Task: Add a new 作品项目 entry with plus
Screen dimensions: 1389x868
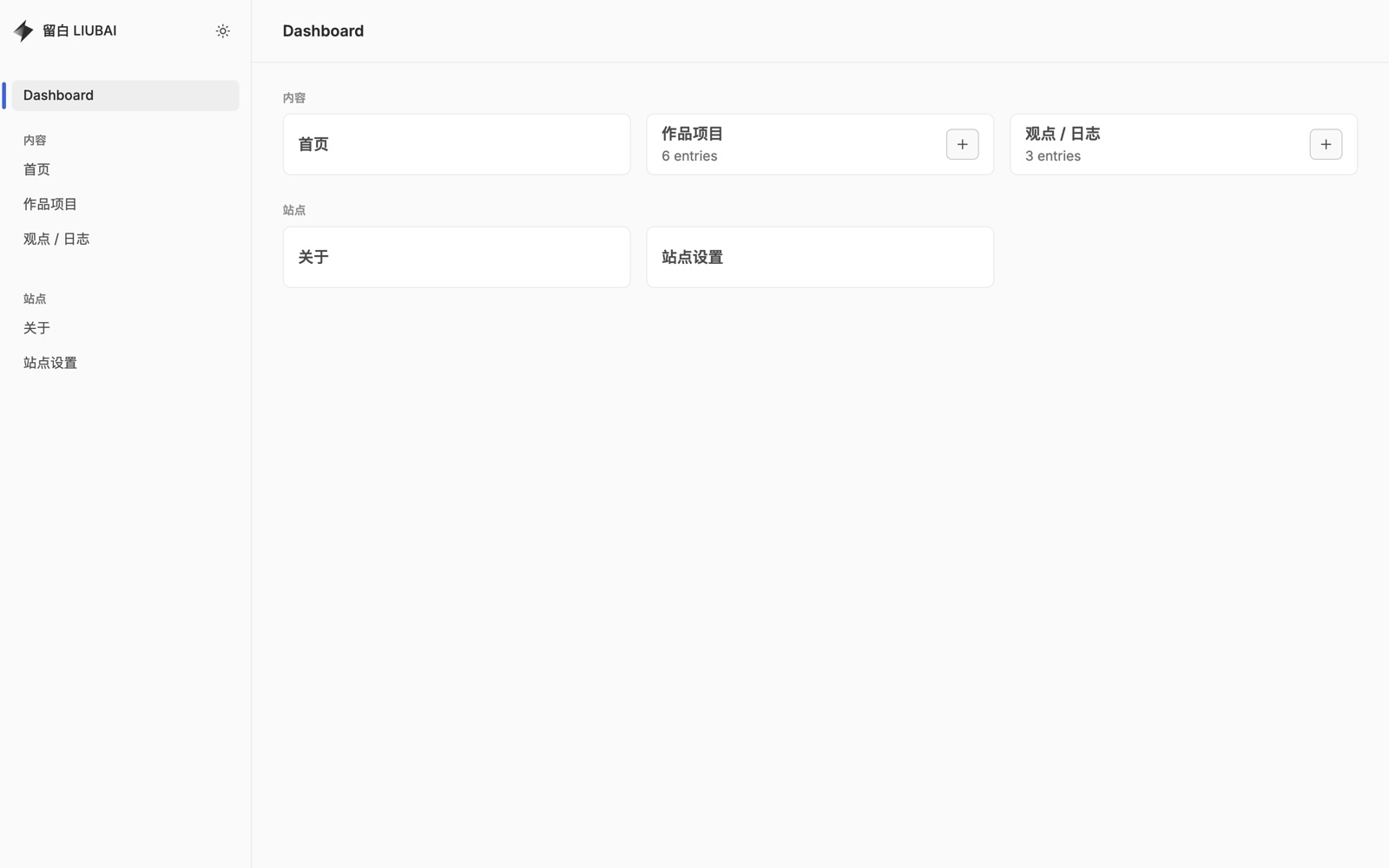Action: (x=962, y=144)
